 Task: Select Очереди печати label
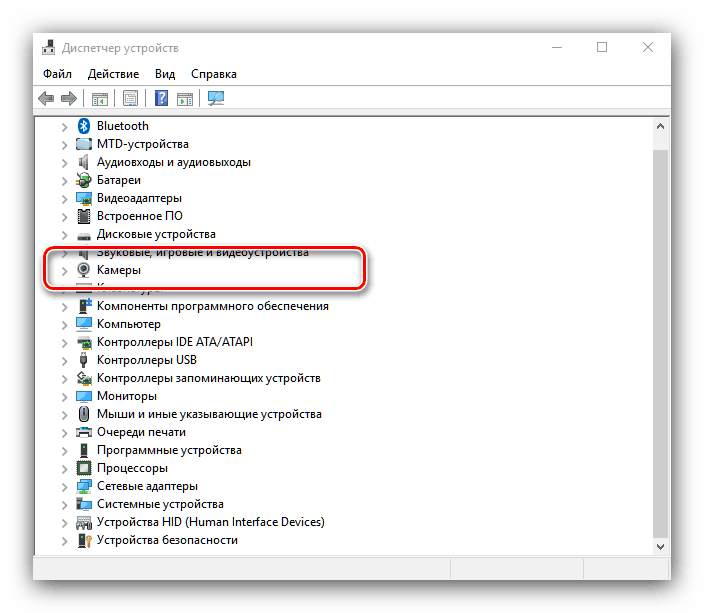coord(141,432)
